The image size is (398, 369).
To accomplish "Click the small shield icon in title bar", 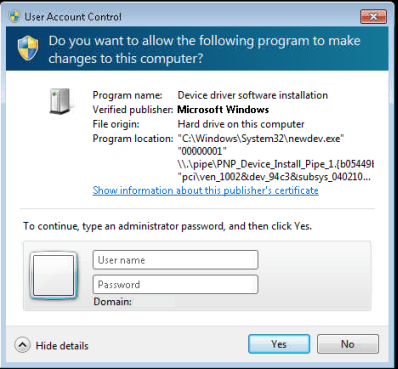I will 15,16.
